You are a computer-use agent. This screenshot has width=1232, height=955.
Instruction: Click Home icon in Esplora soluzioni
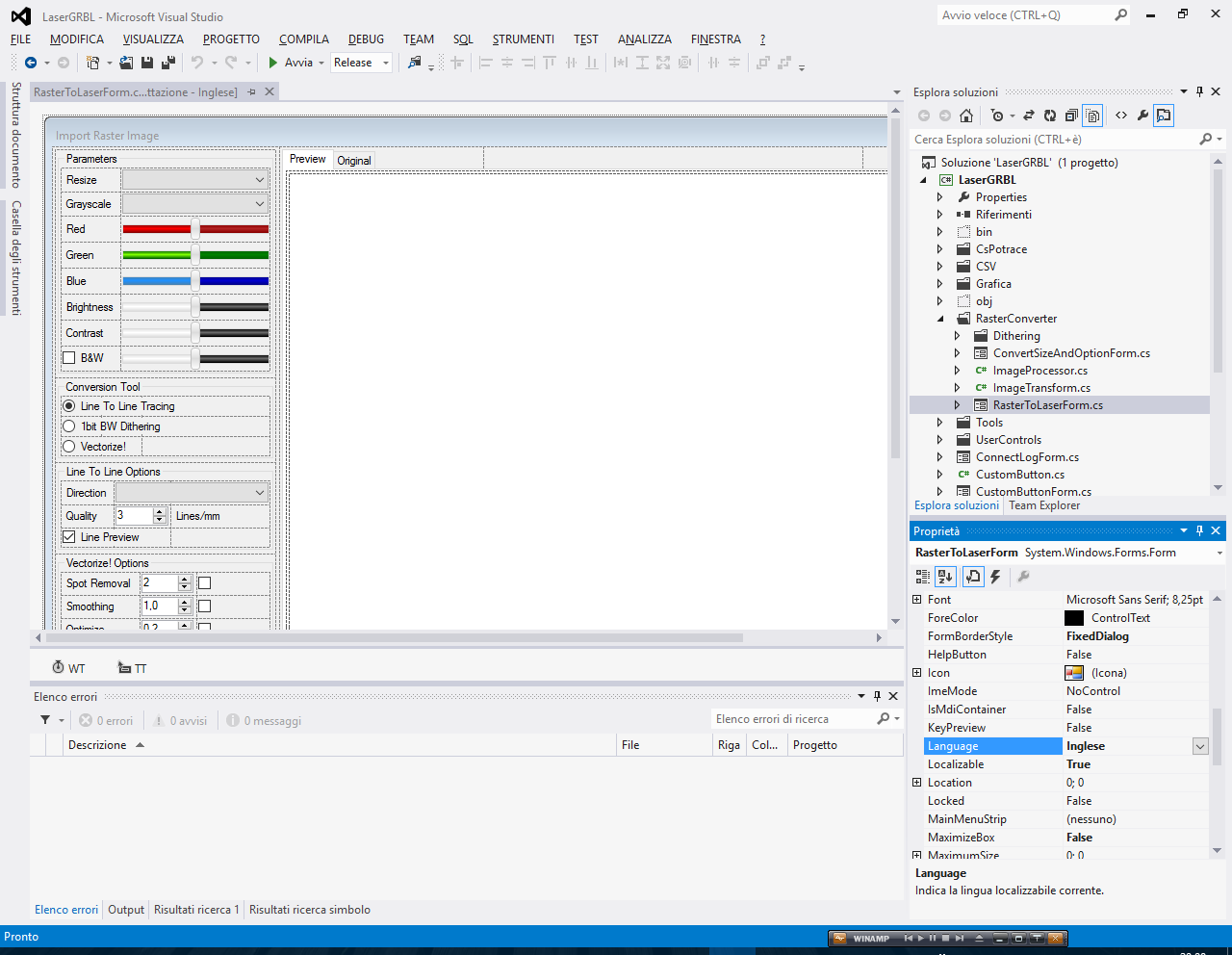coord(966,116)
